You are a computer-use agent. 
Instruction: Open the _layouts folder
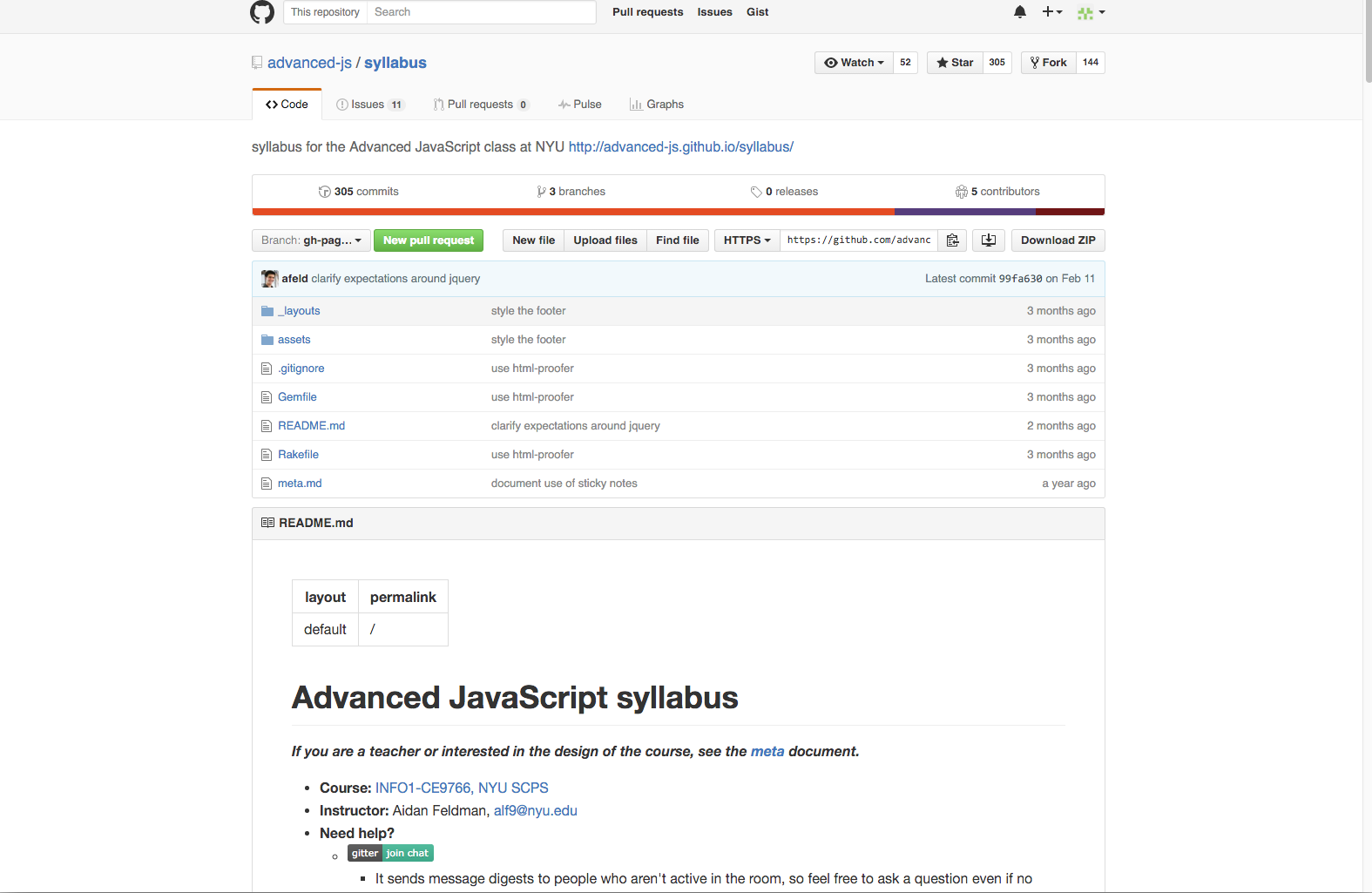[299, 311]
